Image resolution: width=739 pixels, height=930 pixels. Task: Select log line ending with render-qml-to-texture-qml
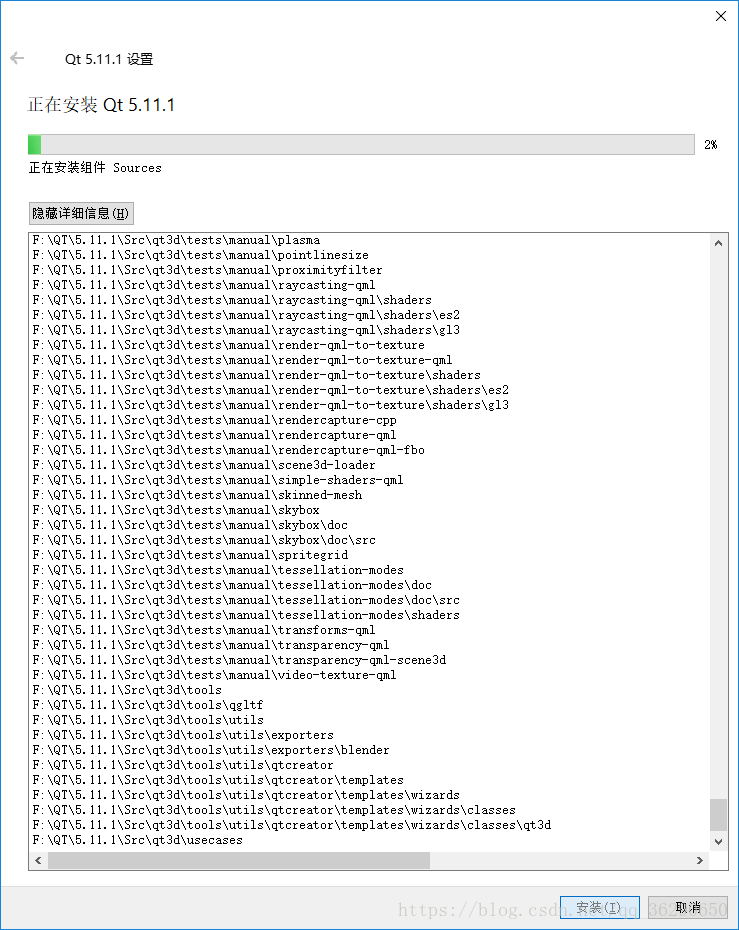pyautogui.click(x=243, y=360)
